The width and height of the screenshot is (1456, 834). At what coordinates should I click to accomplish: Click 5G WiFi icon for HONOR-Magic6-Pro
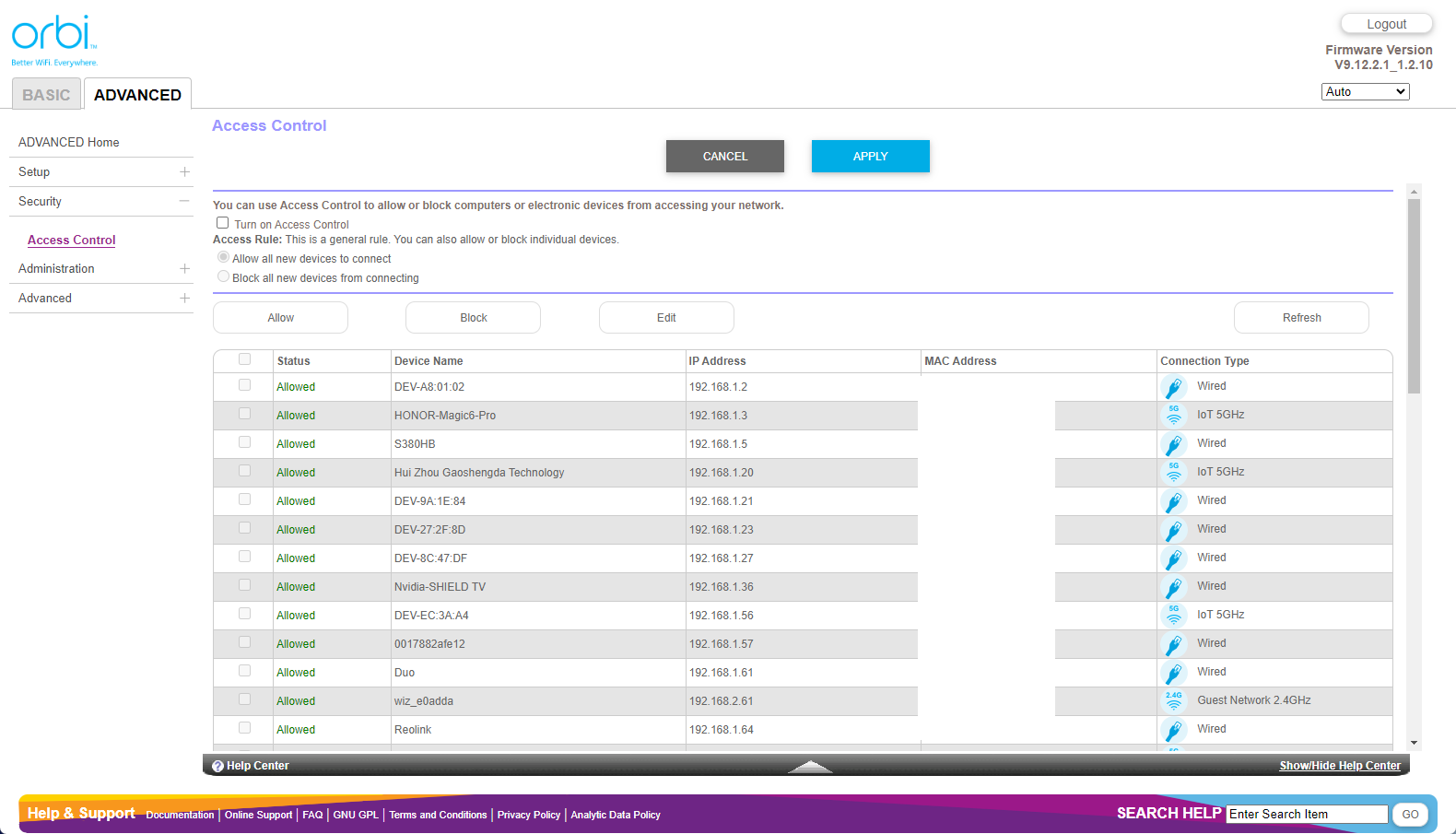pos(1173,415)
